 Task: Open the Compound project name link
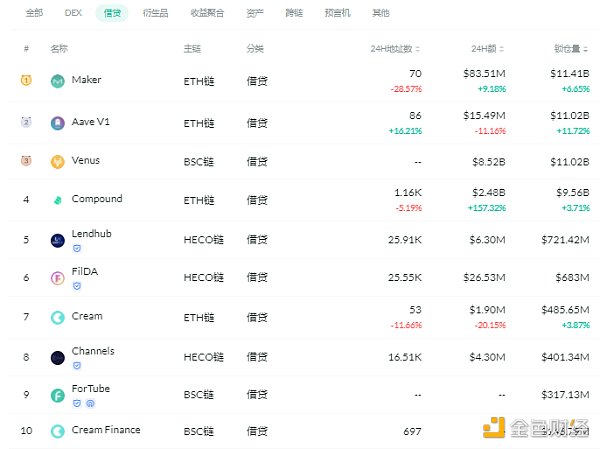pos(97,199)
